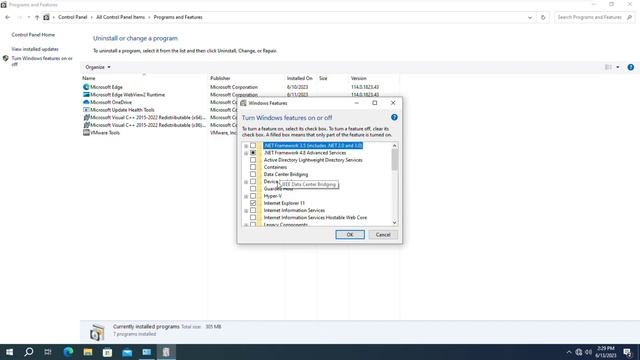Click Control Panel breadcrumb
This screenshot has width=640, height=360.
pos(73,17)
